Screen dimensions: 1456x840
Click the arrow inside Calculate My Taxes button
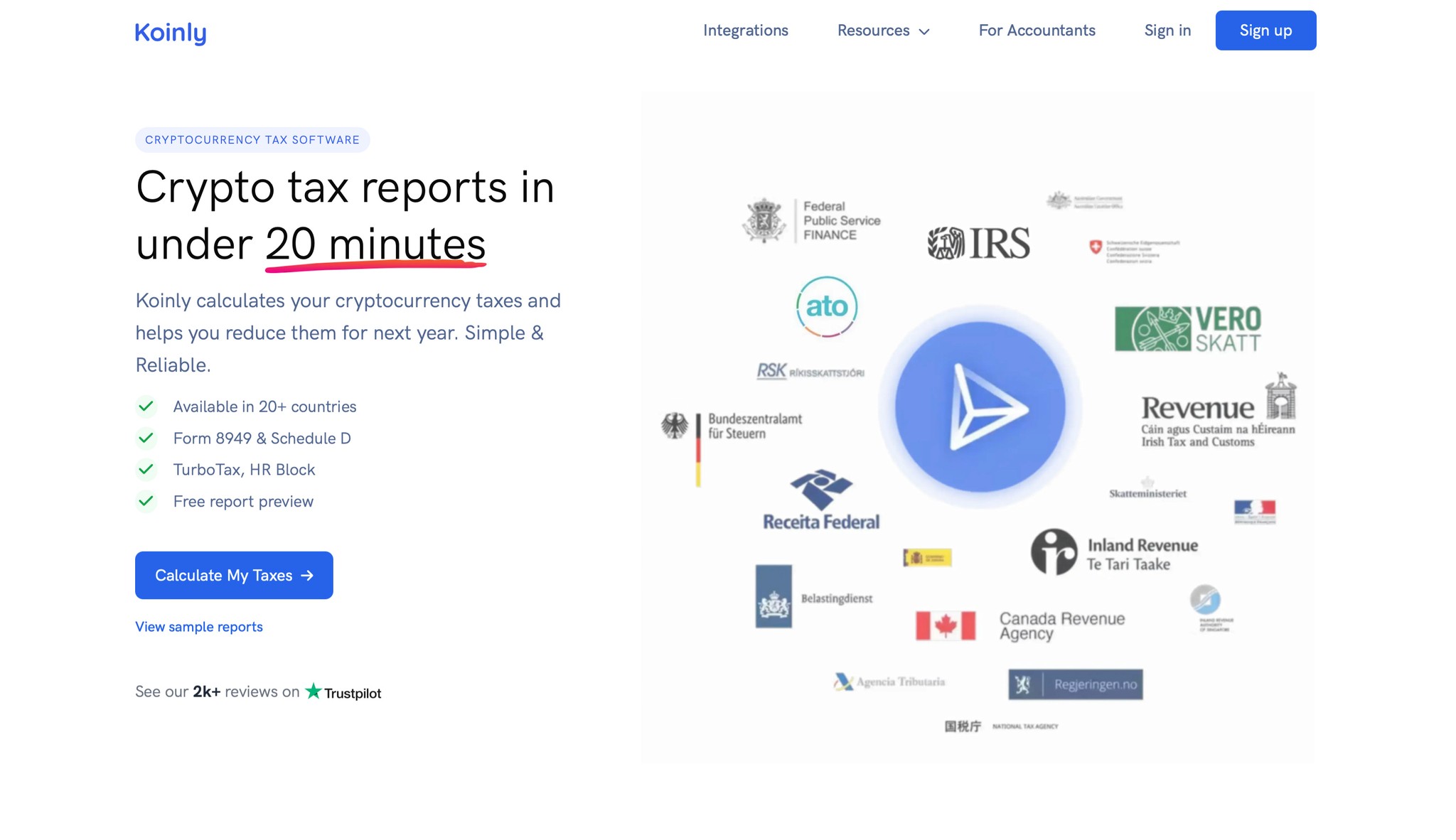307,575
